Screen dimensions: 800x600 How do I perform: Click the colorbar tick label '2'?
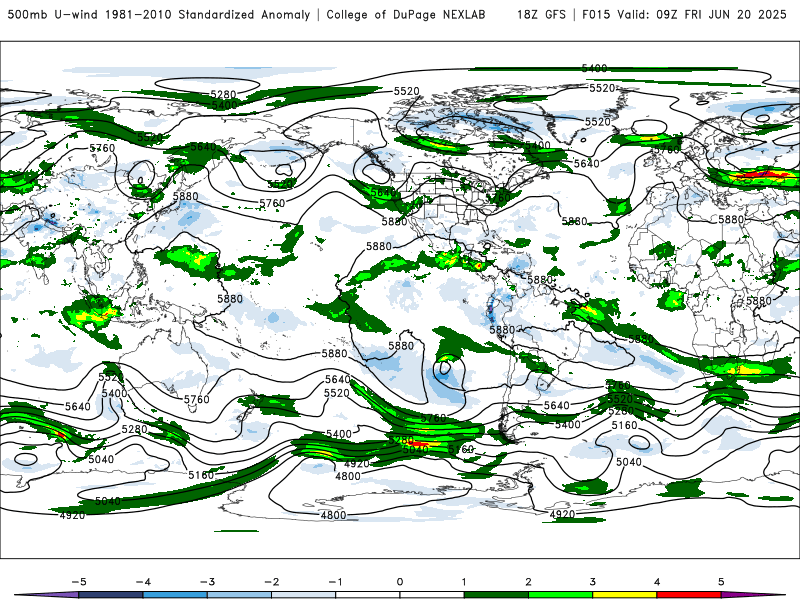529,582
